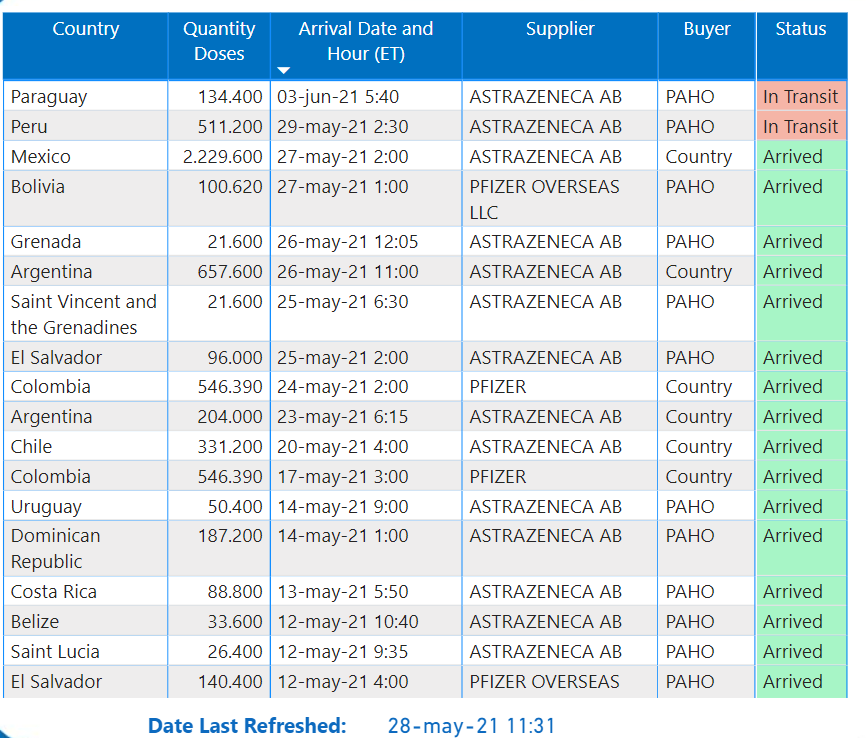Click the Dominican Republic country cell
The width and height of the screenshot is (866, 738).
tap(56, 548)
